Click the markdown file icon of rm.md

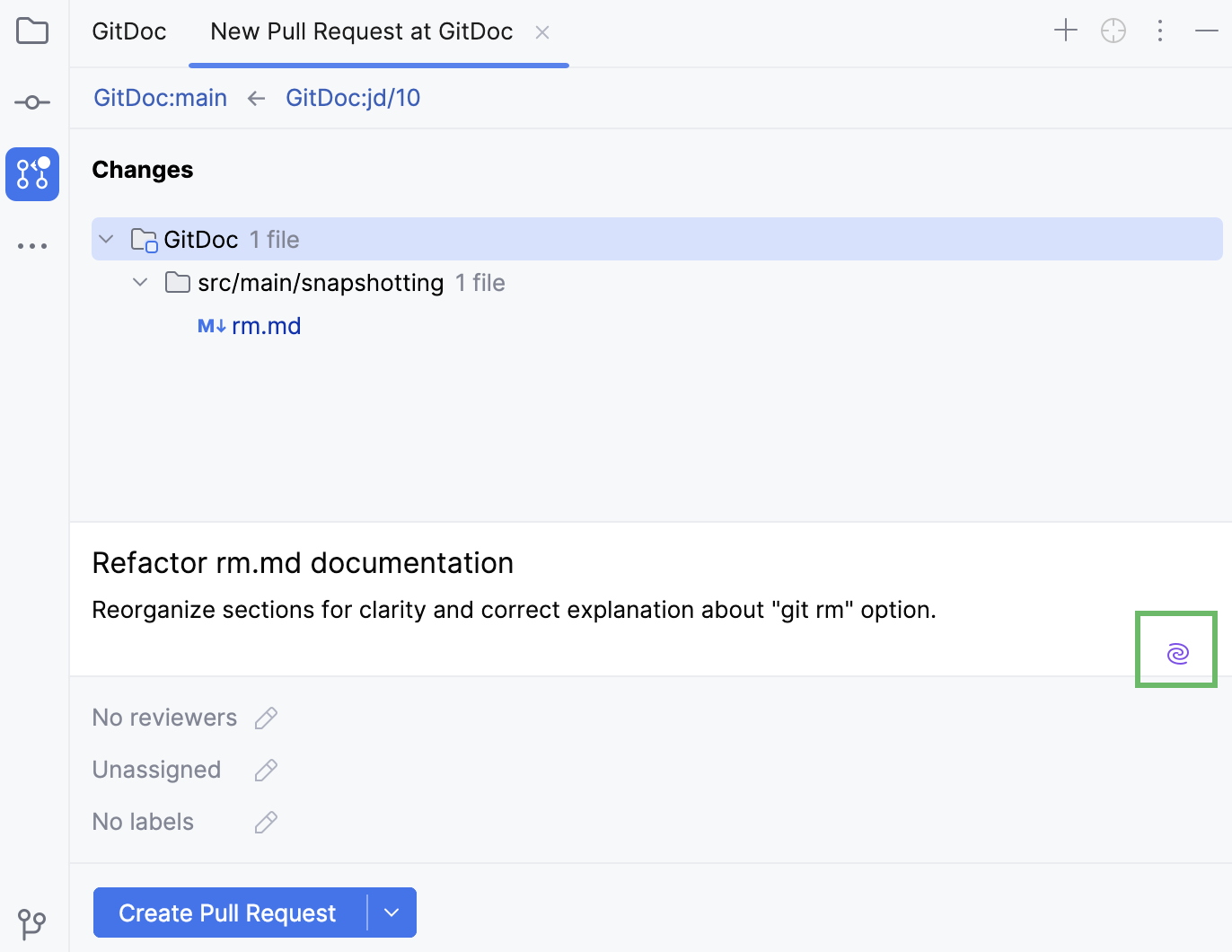212,326
